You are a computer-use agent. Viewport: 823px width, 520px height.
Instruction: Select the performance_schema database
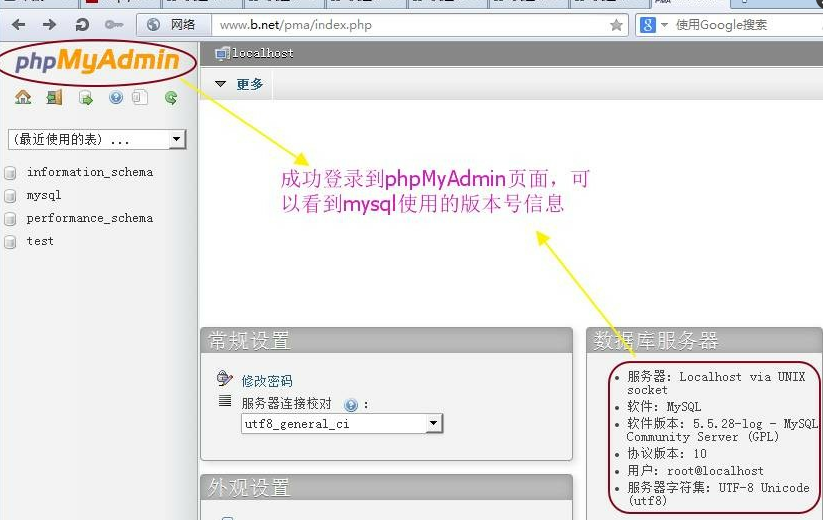tap(90, 218)
